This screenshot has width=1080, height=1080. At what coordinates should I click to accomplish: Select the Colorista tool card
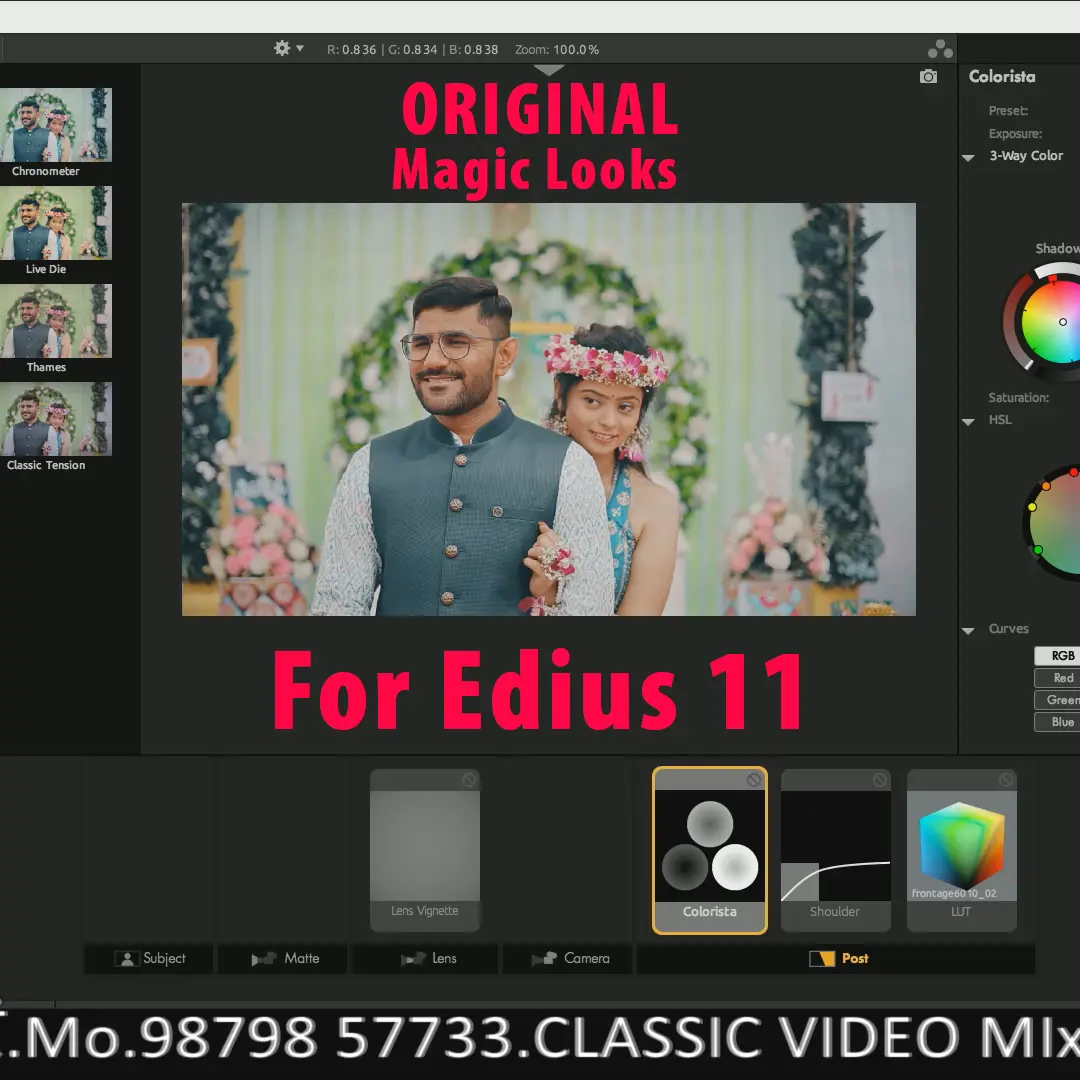pyautogui.click(x=709, y=850)
